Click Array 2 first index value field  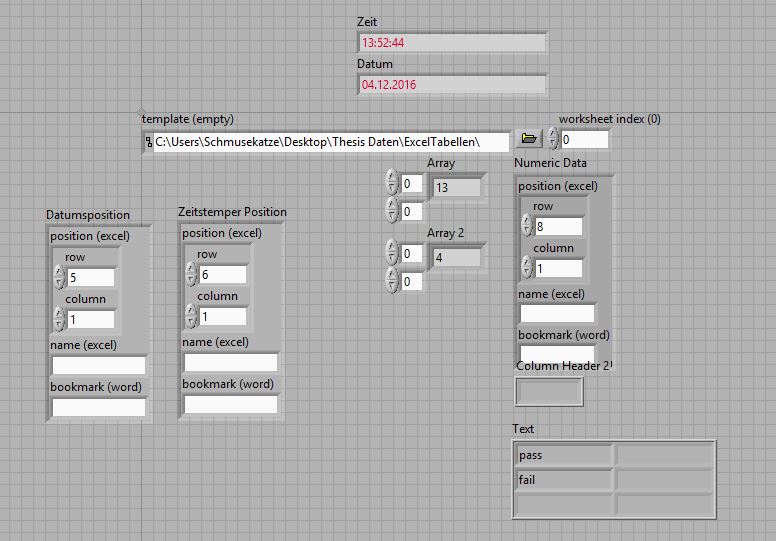[412, 253]
